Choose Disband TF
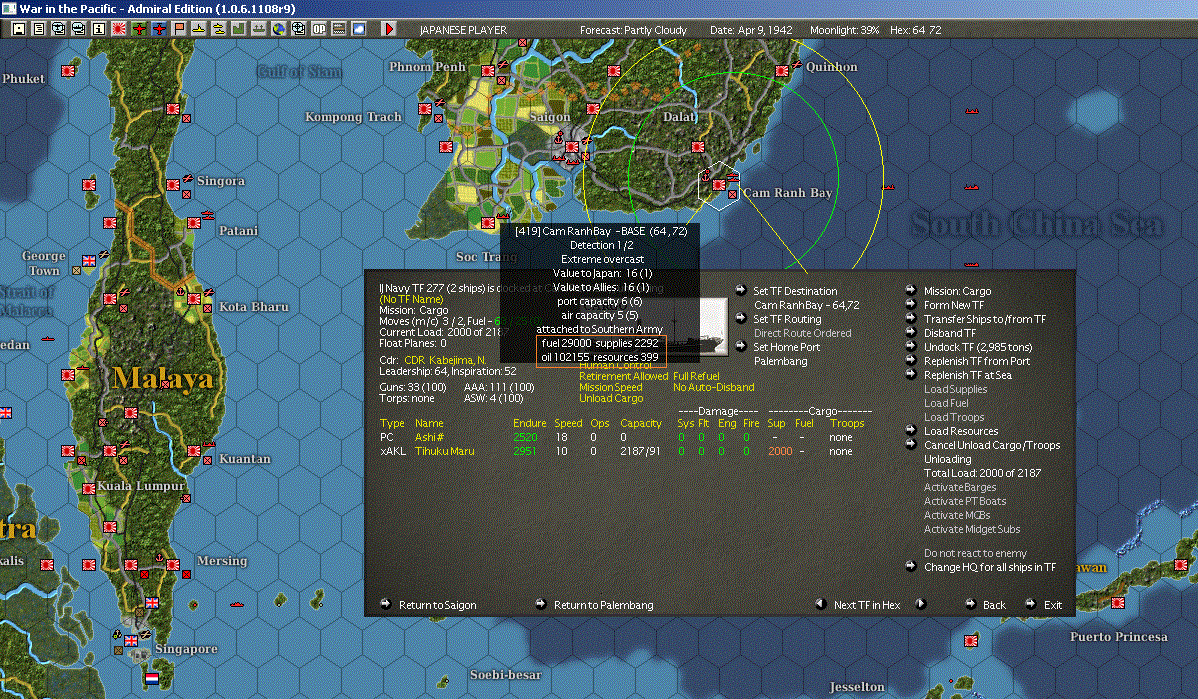Screen dimensions: 1198x699 pyautogui.click(x=950, y=333)
